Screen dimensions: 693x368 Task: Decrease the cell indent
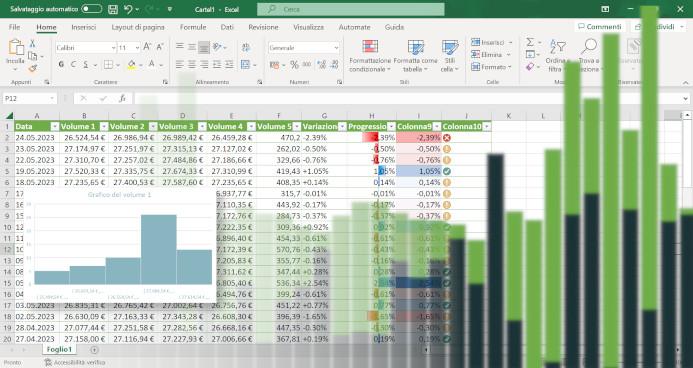[217, 64]
